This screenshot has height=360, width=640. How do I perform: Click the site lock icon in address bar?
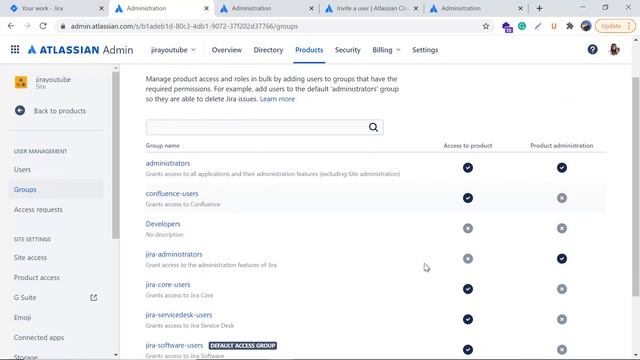point(62,26)
